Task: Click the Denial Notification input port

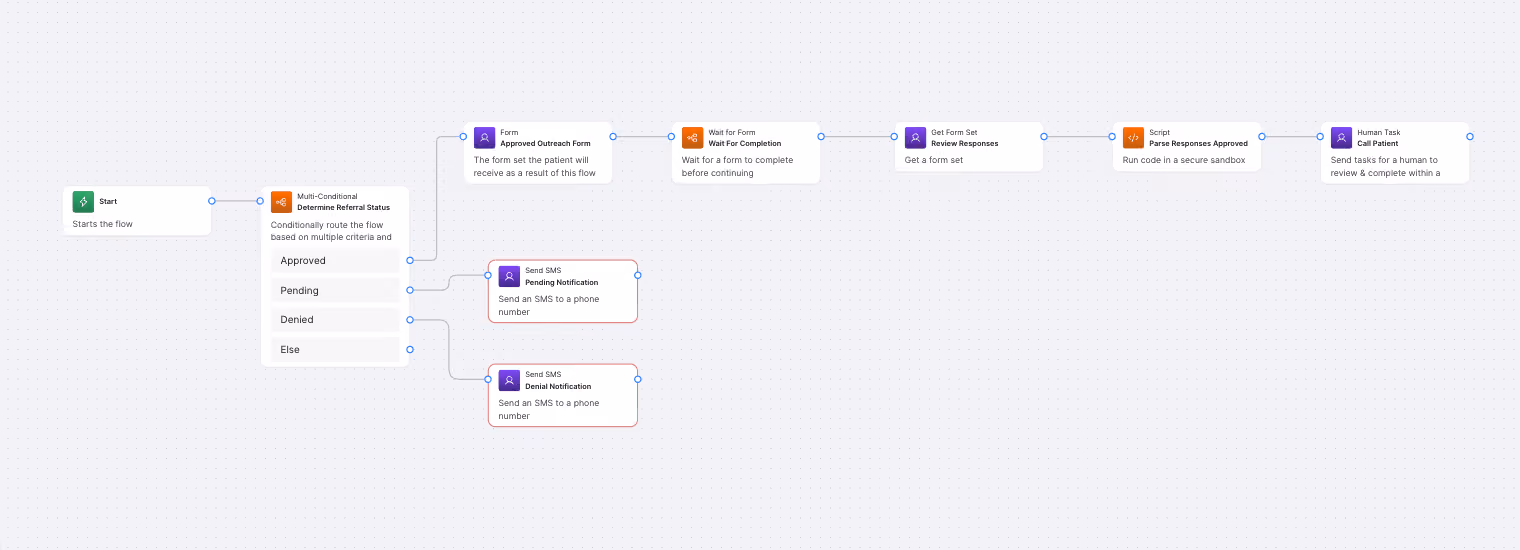Action: (488, 379)
